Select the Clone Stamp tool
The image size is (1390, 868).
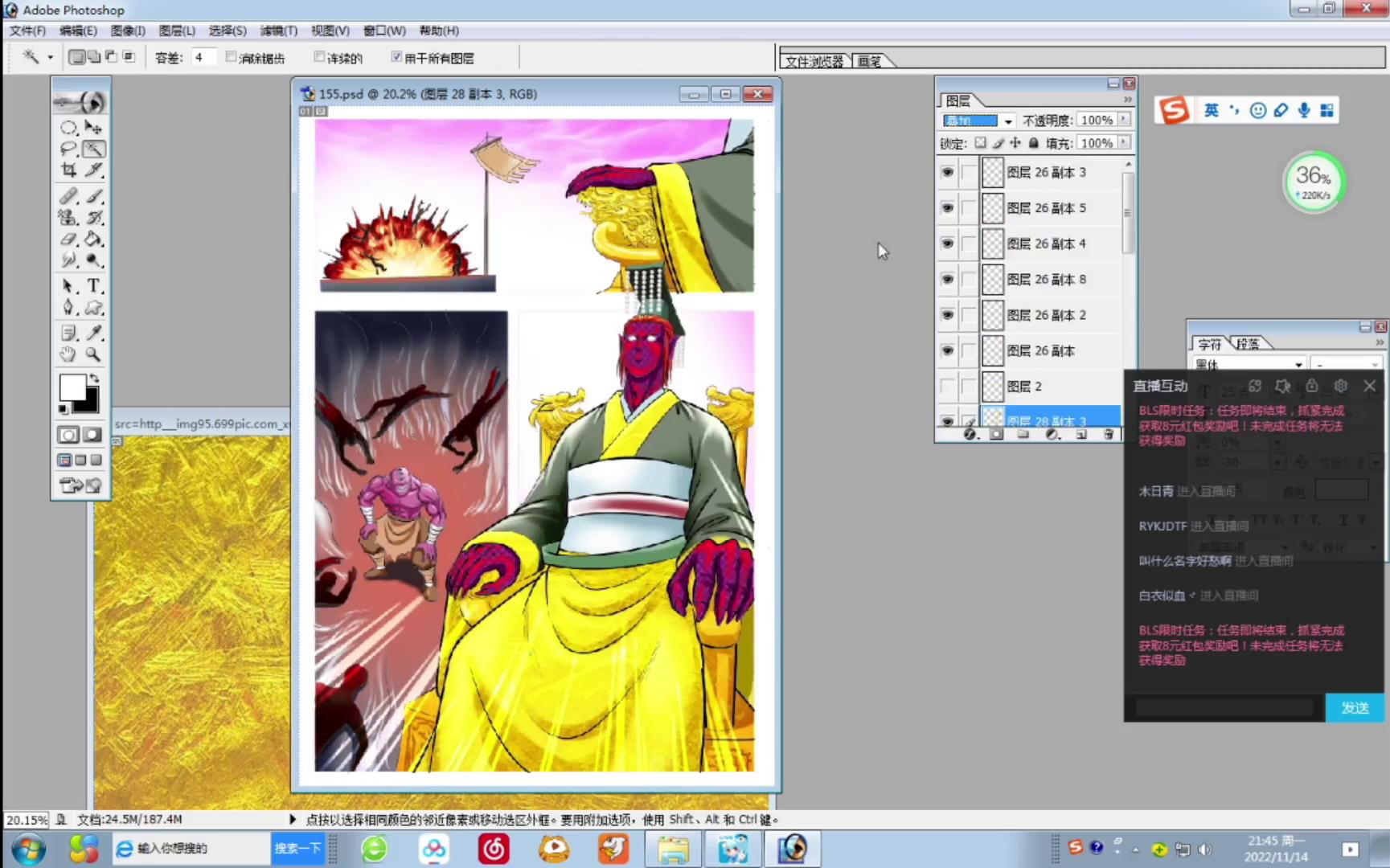point(69,217)
